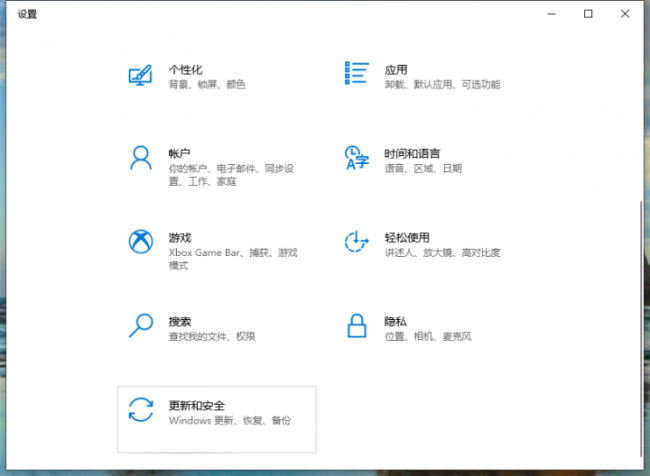650x476 pixels.
Task: Click the 帐户 title text
Action: 179,153
